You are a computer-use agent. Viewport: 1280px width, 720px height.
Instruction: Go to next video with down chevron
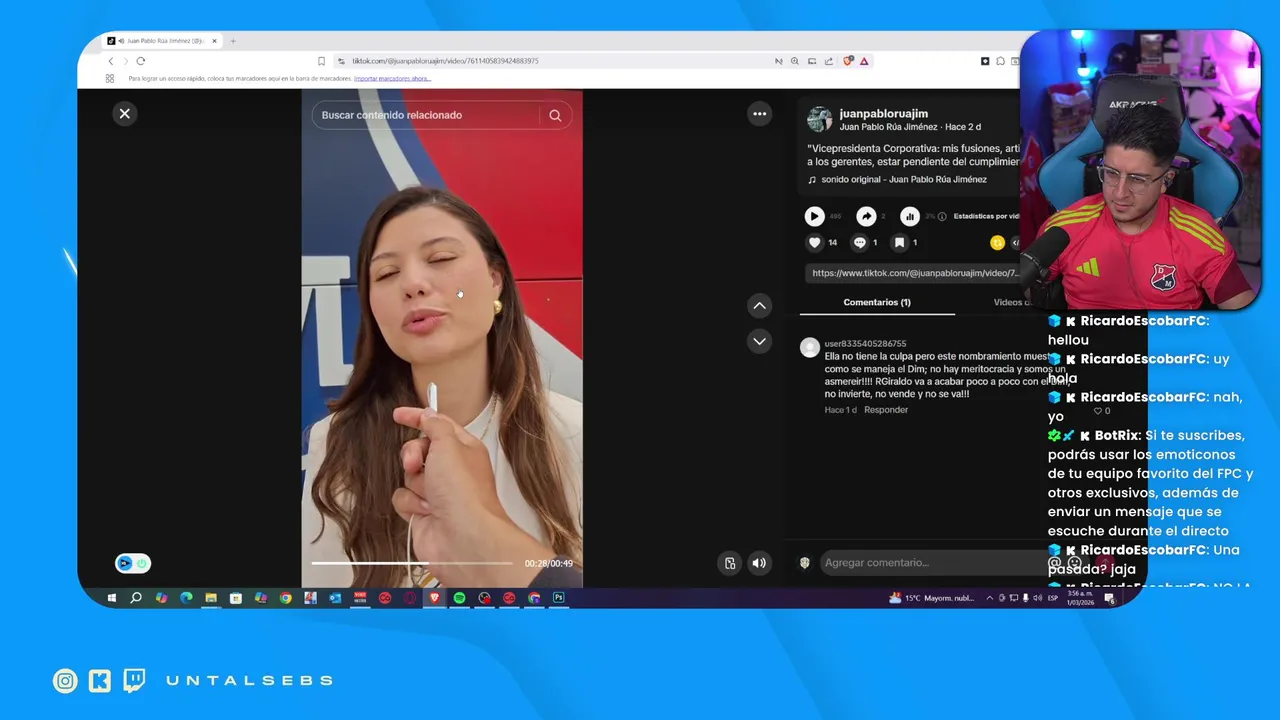coord(760,342)
